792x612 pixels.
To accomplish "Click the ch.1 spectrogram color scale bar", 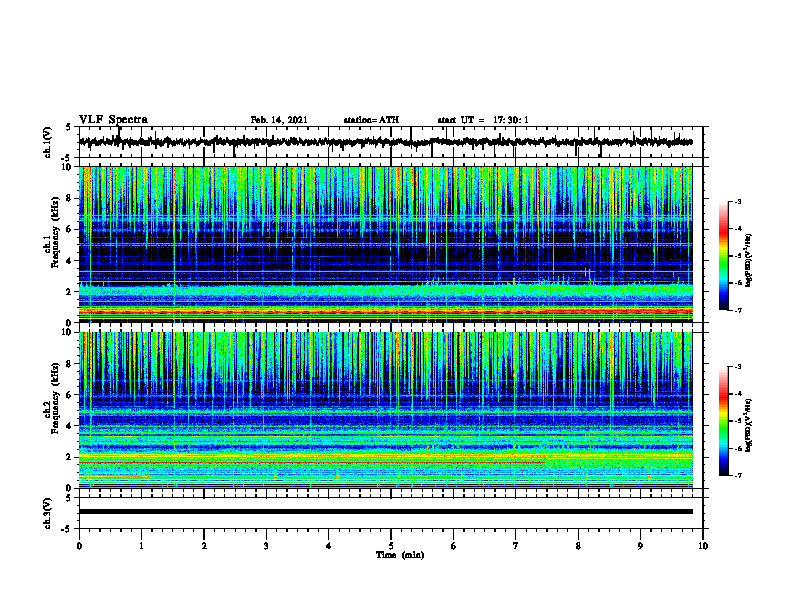I will point(723,256).
